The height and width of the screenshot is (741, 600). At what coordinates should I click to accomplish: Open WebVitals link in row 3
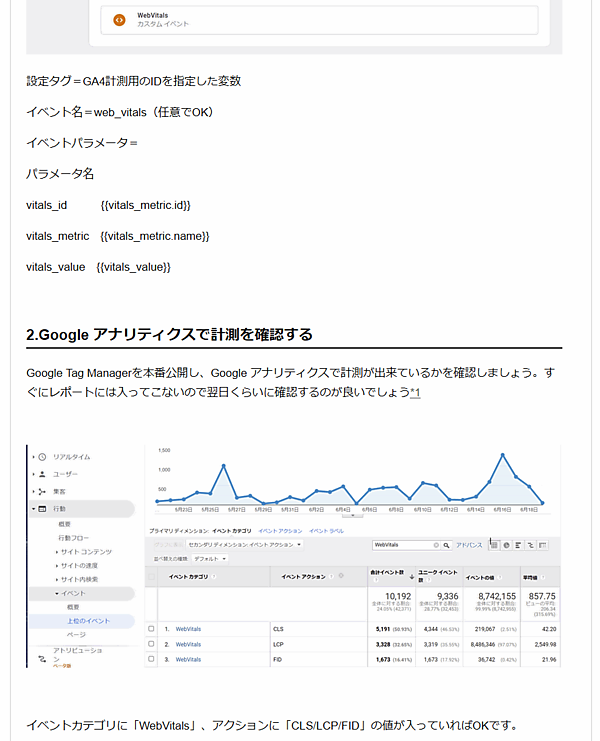click(x=188, y=659)
